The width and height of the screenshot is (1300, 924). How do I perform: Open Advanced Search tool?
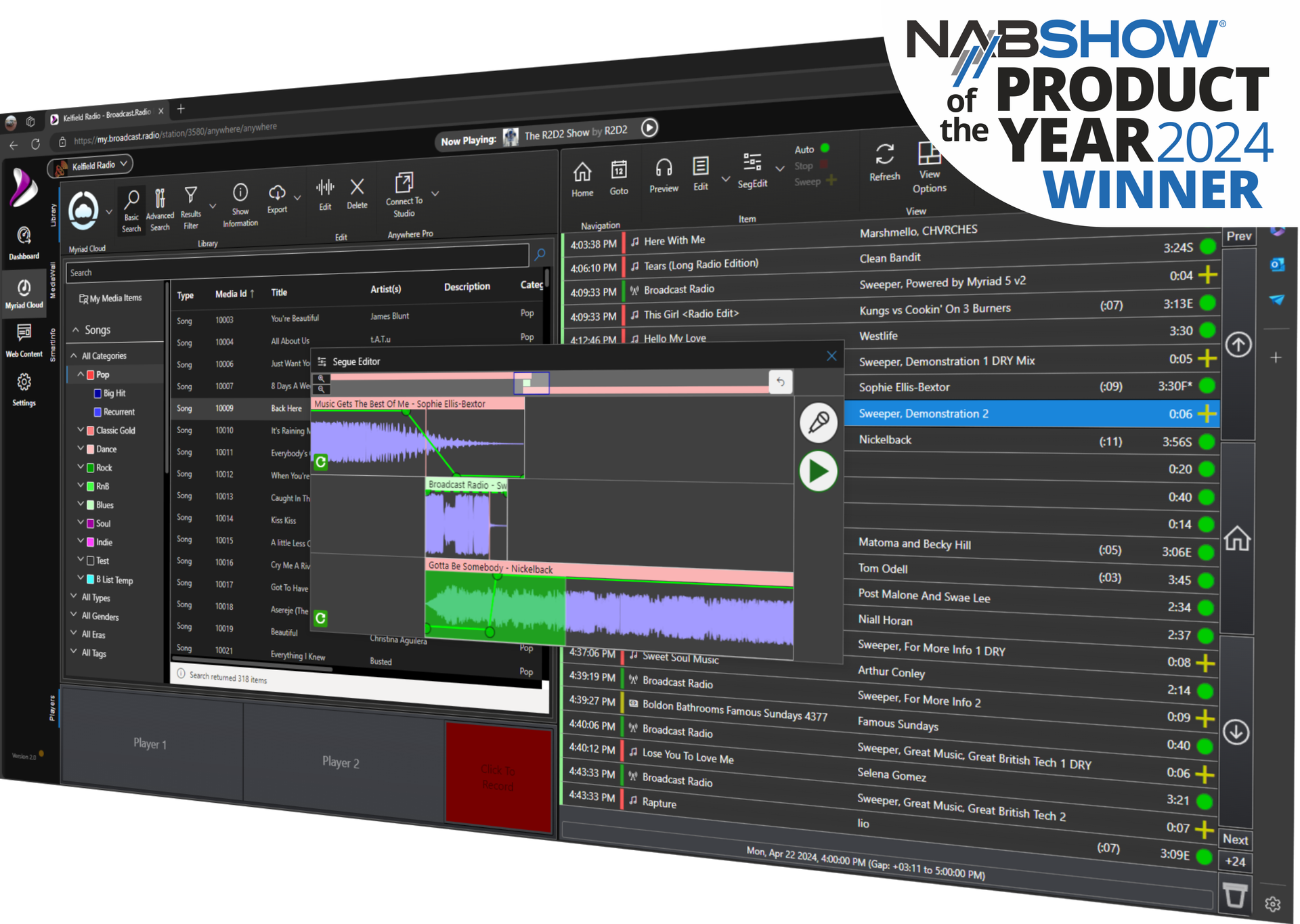pos(160,199)
